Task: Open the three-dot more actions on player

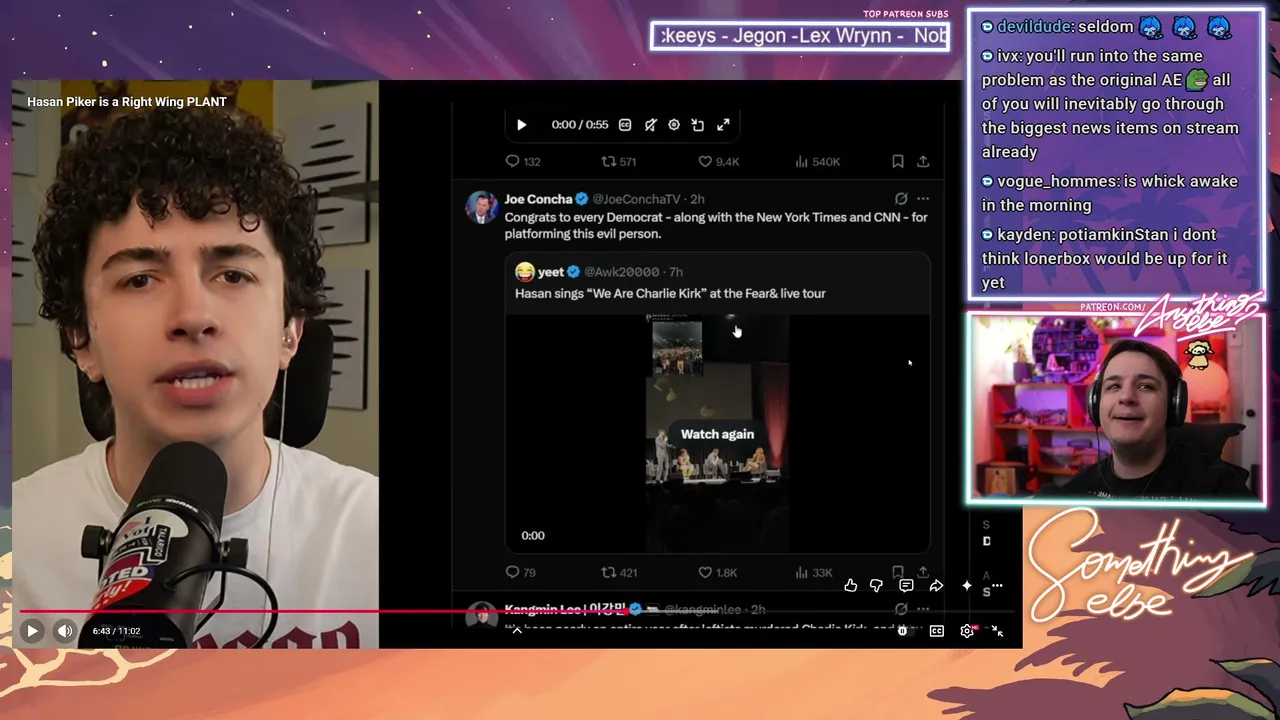Action: point(997,586)
